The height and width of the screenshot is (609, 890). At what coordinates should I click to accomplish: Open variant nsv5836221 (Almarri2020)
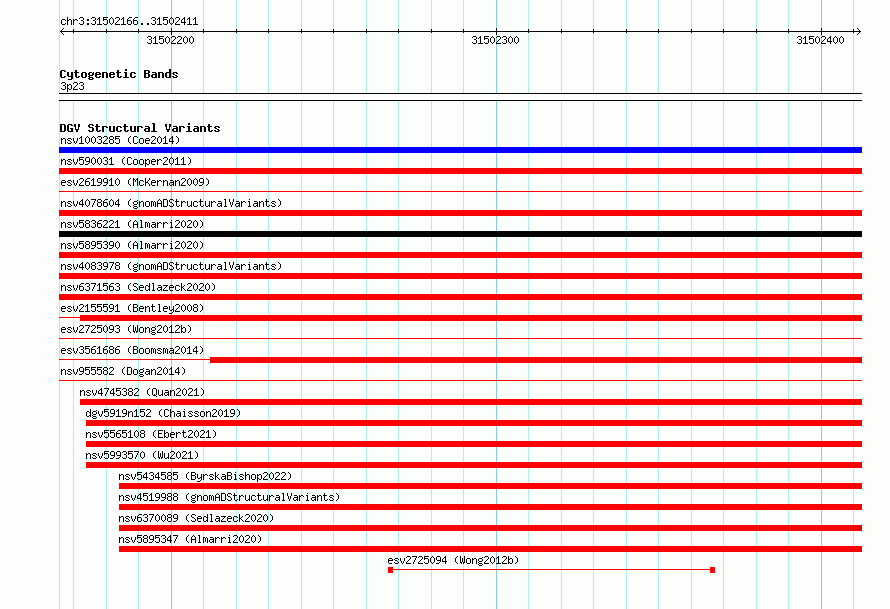132,224
